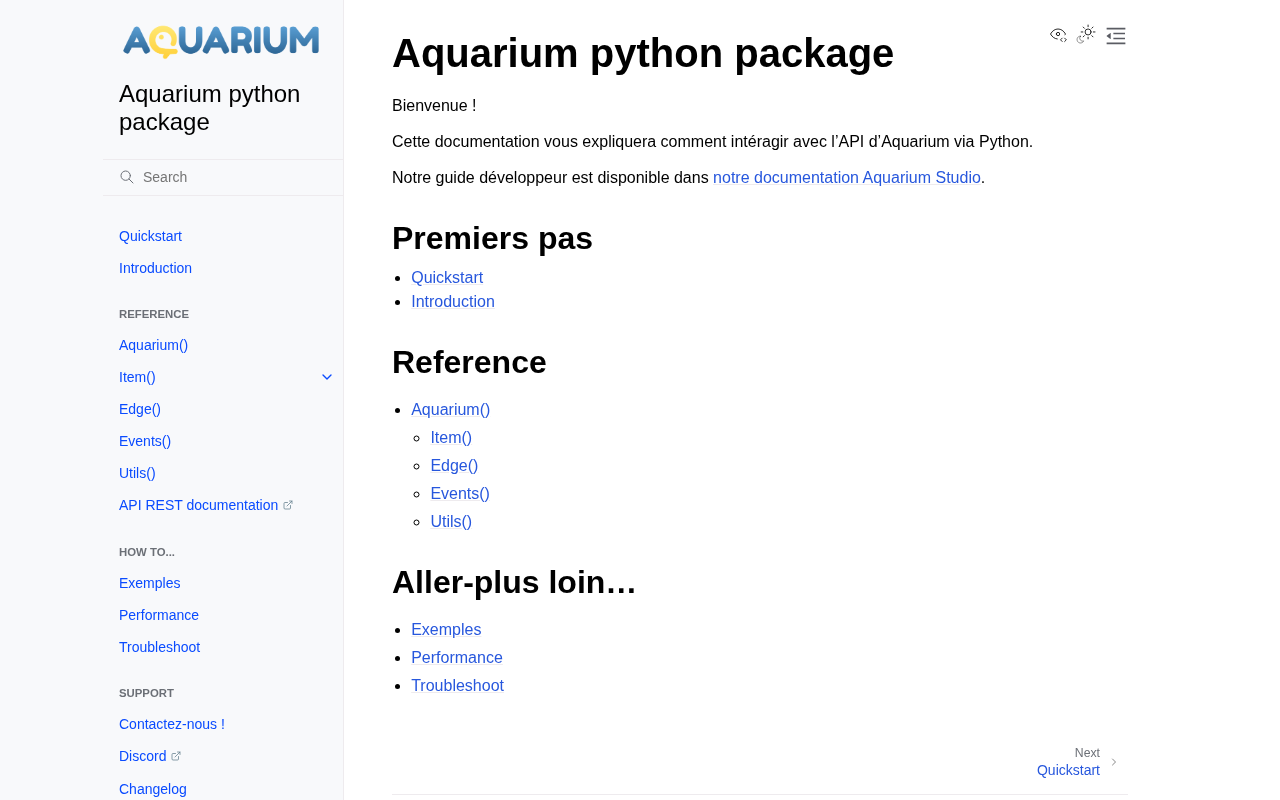Toggle the light/dark theme sun icon
This screenshot has width=1280, height=800.
[x=1087, y=34]
